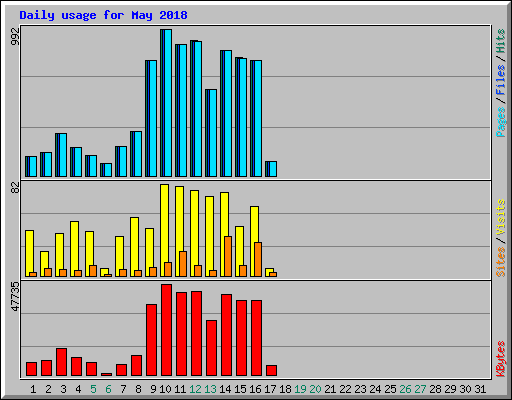
Task: Click day label 17 on the axis
Action: coord(270,389)
